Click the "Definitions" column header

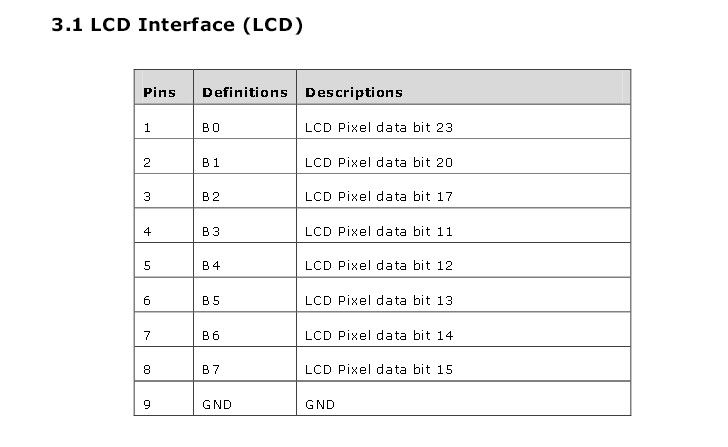tap(244, 92)
